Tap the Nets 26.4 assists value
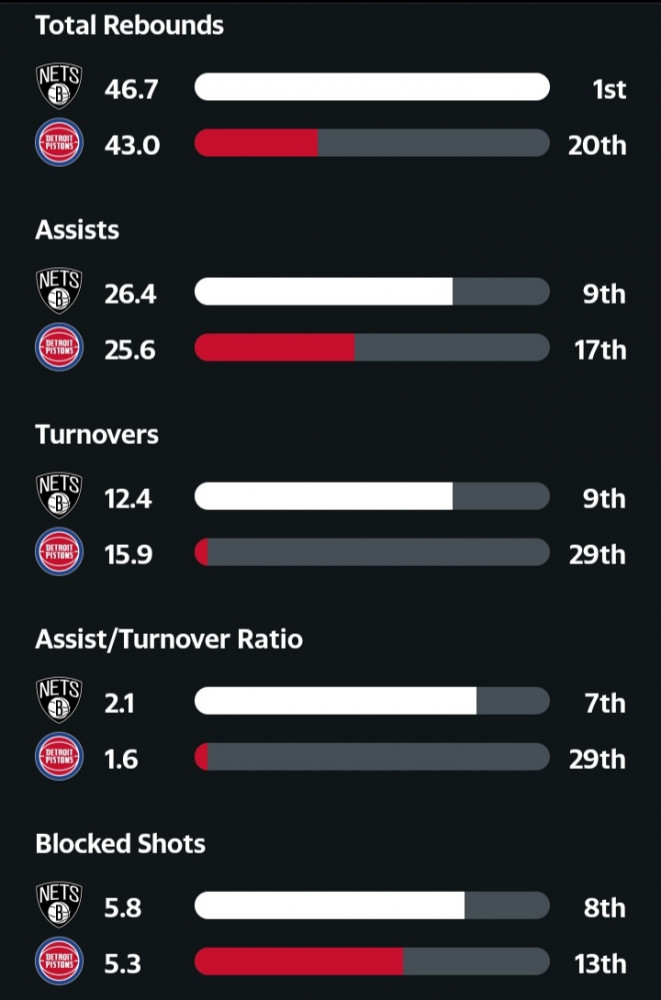 130,294
